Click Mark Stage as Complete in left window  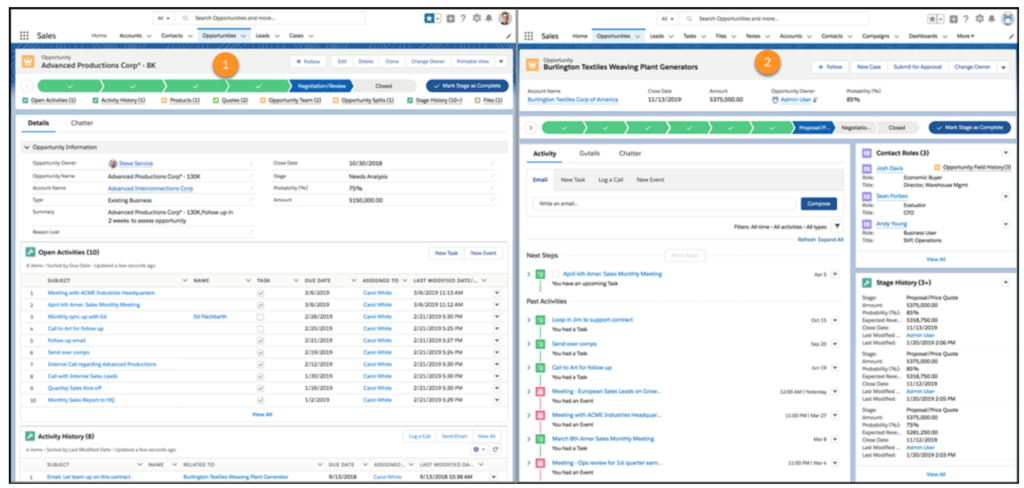[467, 86]
